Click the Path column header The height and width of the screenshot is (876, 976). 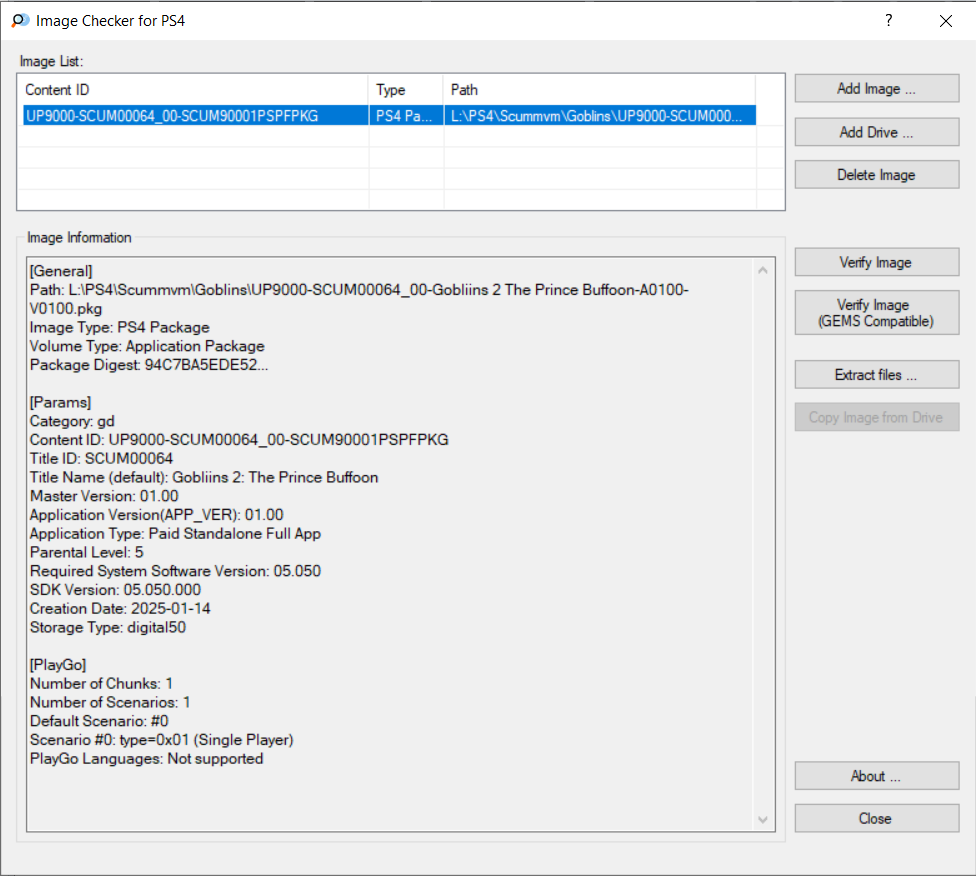pyautogui.click(x=600, y=90)
